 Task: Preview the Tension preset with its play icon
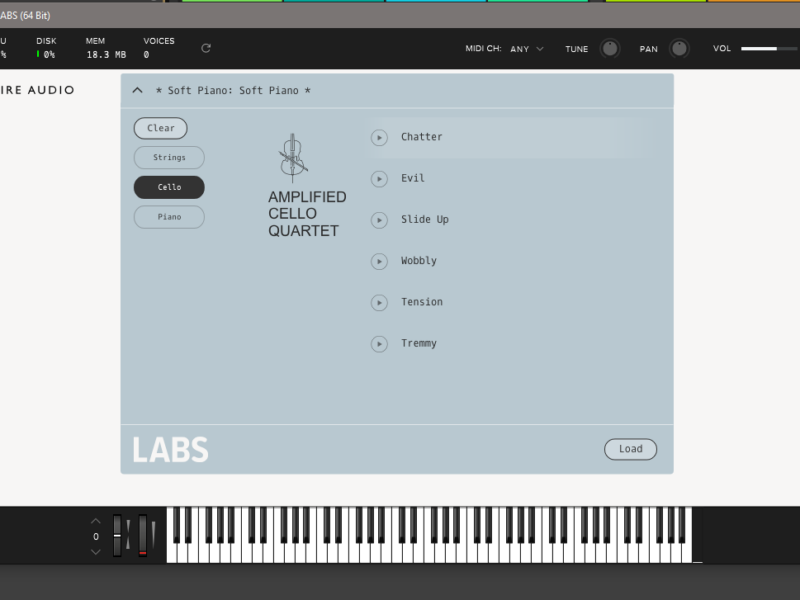click(379, 303)
